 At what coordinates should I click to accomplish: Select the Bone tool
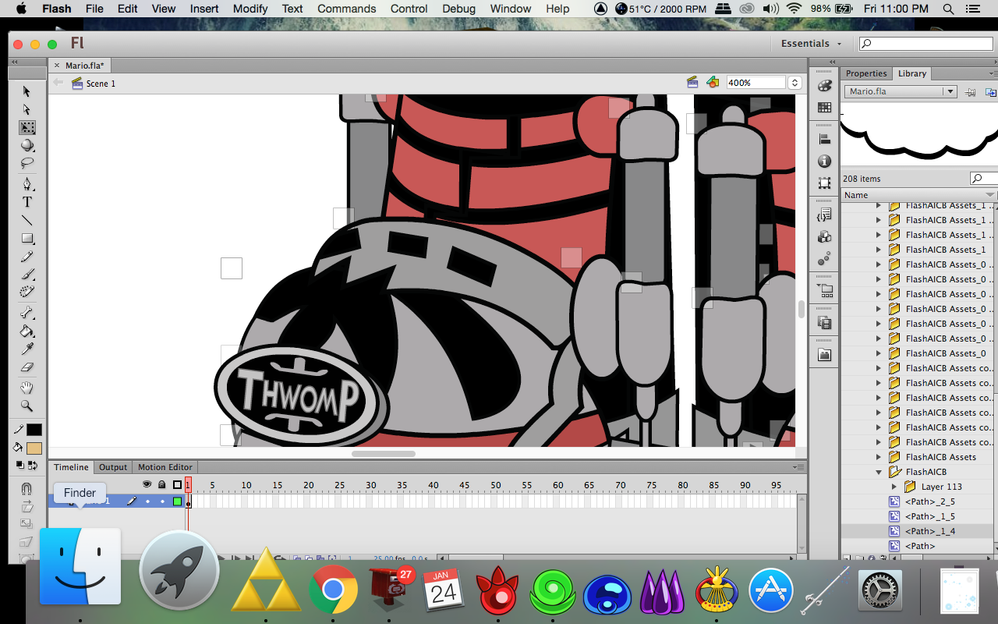click(x=27, y=313)
